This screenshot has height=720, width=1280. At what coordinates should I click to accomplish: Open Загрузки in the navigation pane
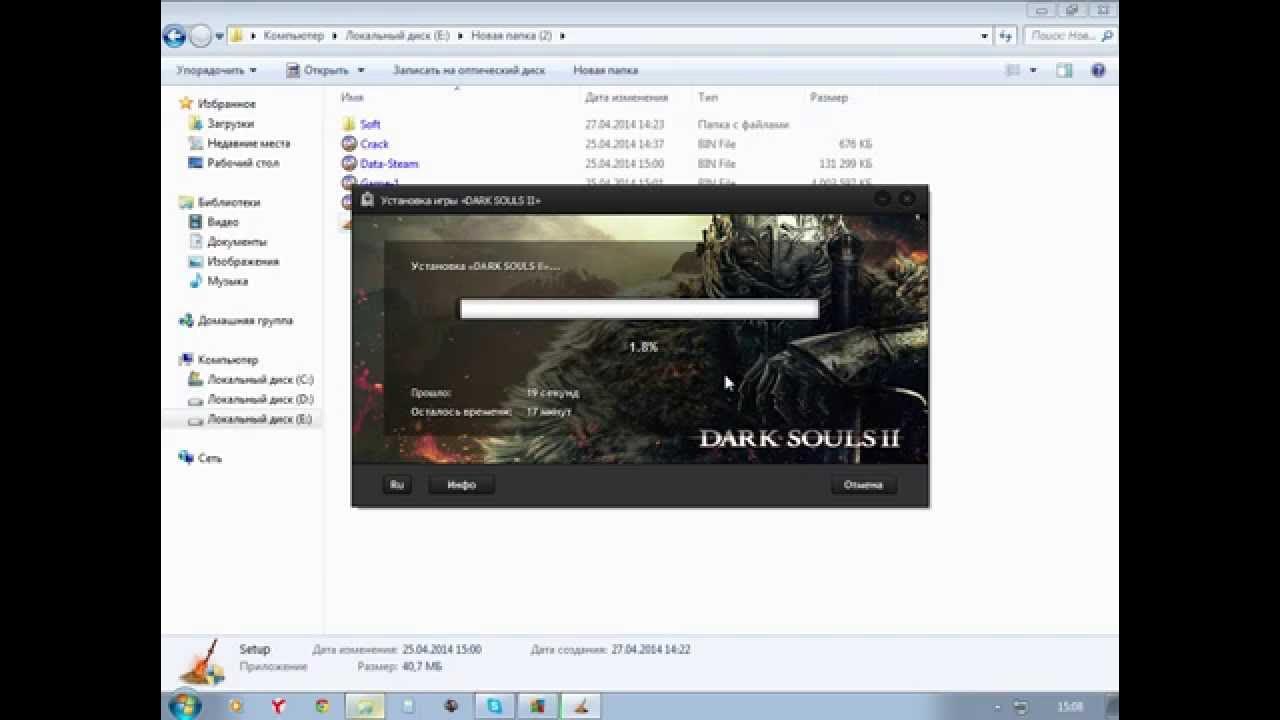(x=220, y=124)
